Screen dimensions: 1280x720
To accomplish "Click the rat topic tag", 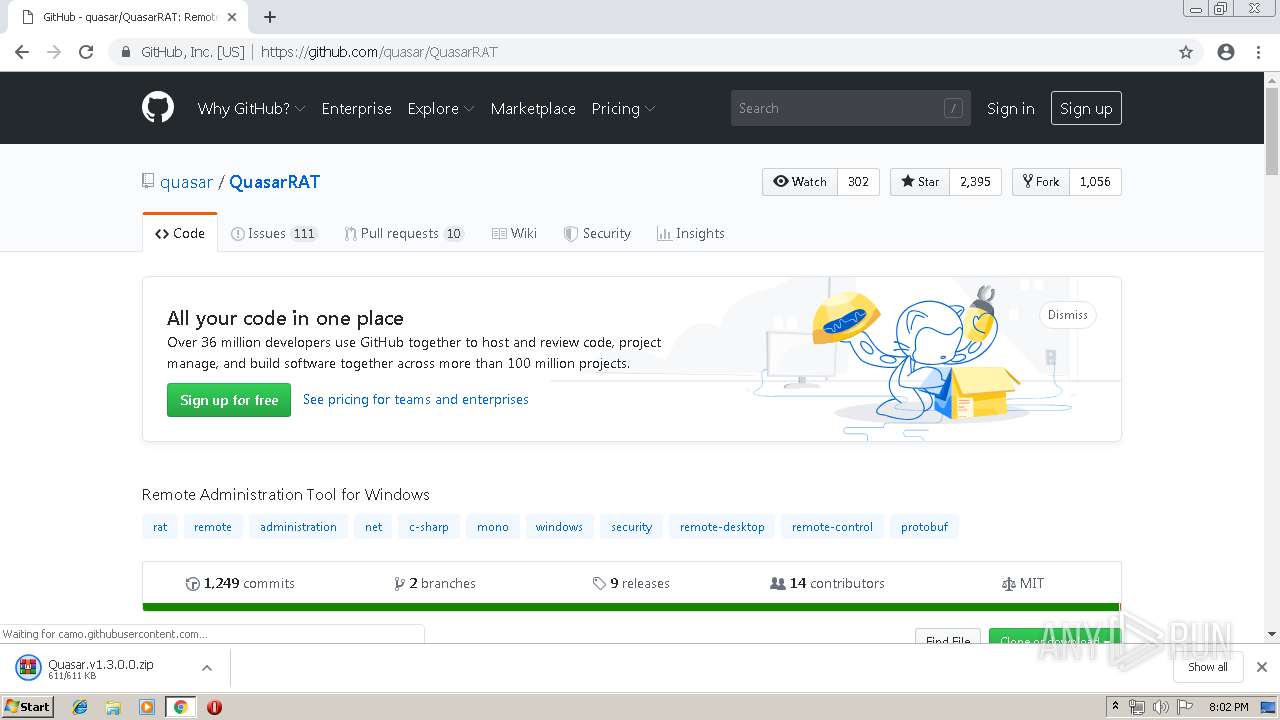I will coord(160,527).
